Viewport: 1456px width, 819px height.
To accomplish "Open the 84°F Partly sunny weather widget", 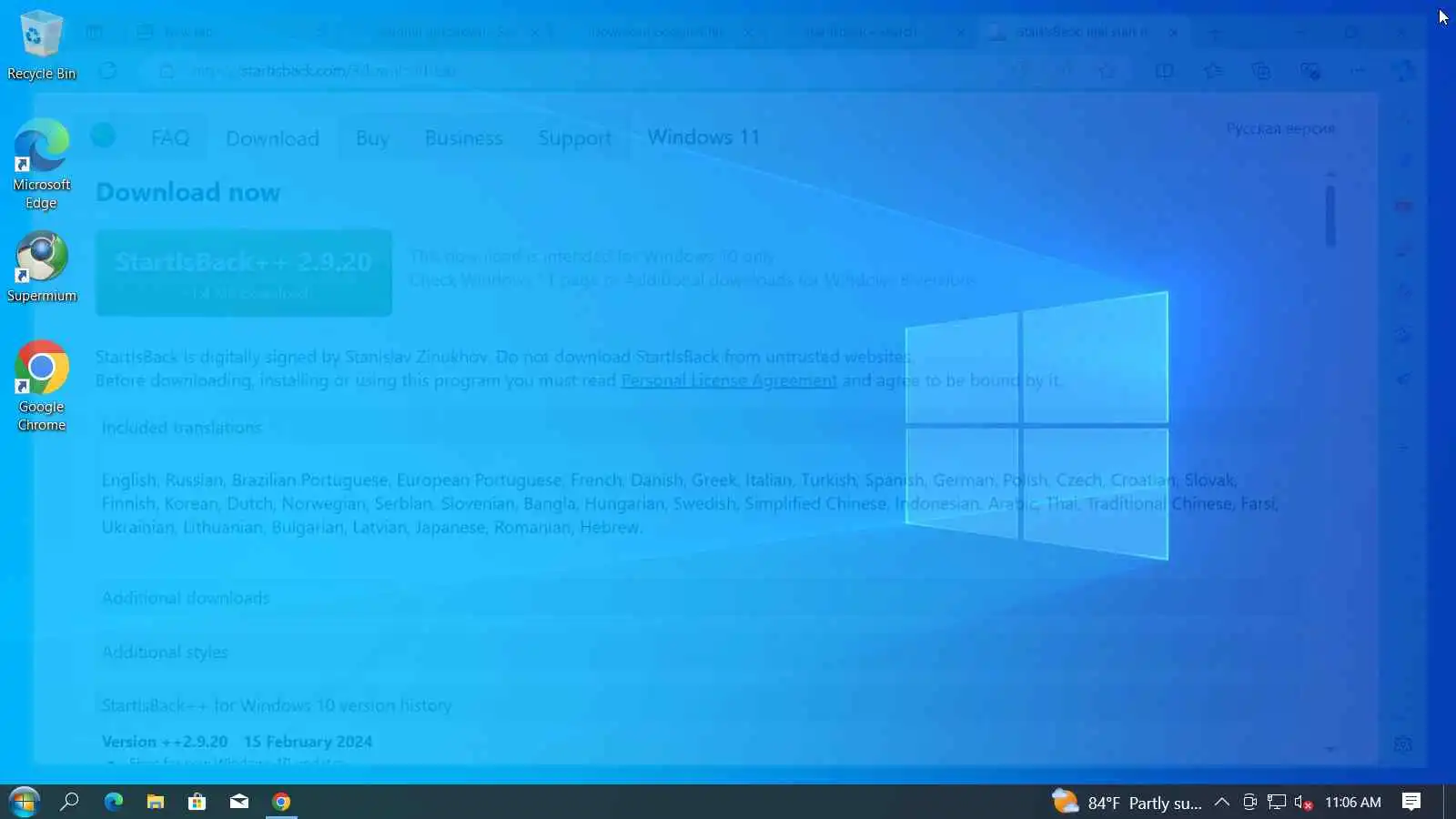I will click(1127, 802).
